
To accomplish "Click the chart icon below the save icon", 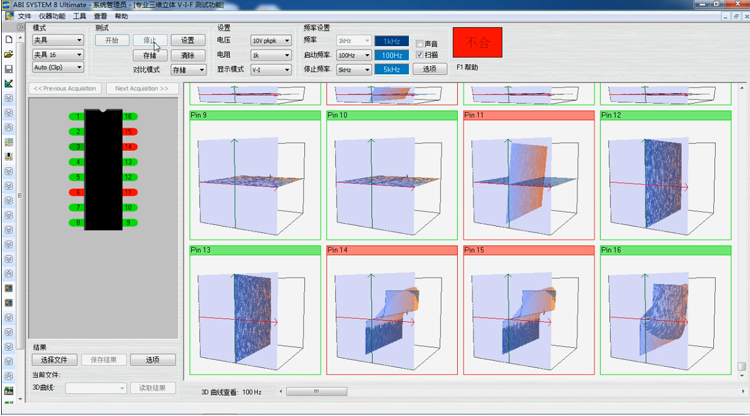I will tap(8, 84).
